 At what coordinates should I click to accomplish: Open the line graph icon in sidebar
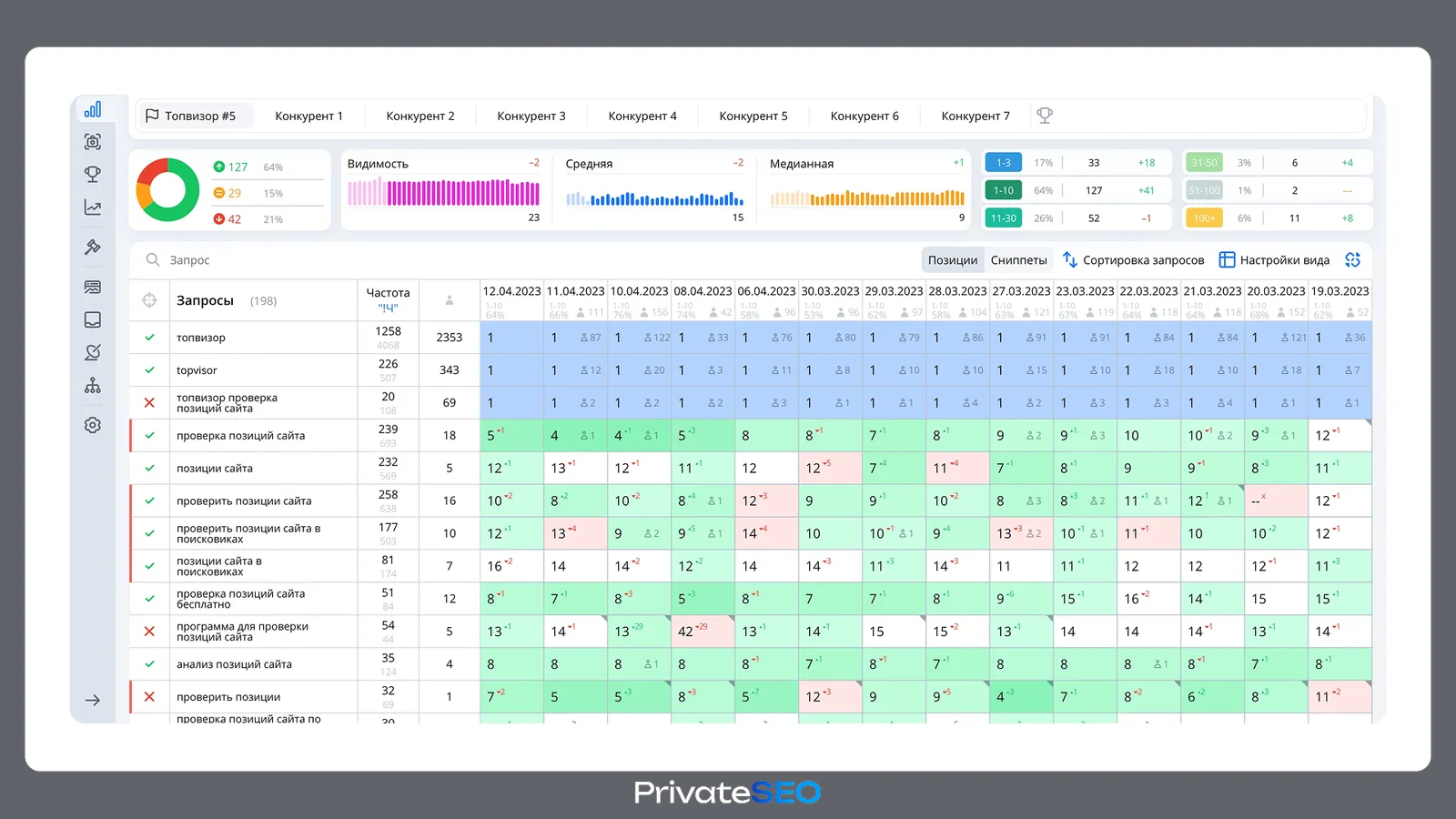(x=93, y=207)
